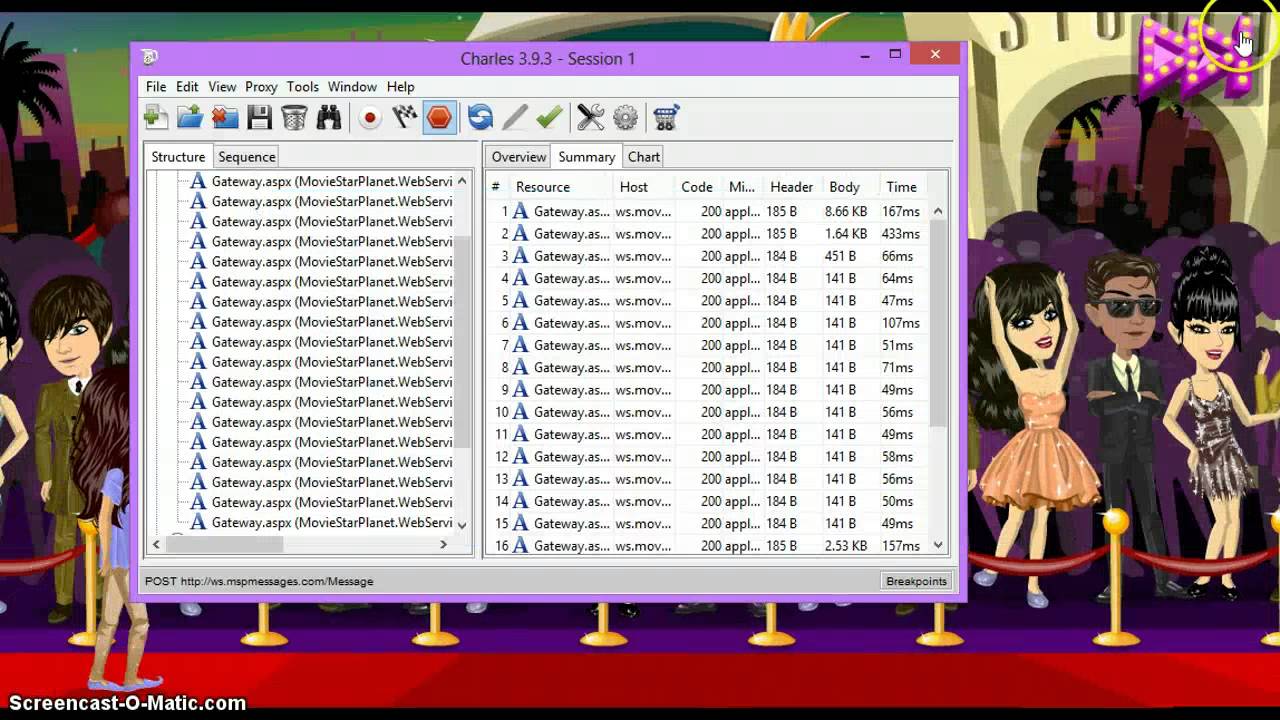Open a saved session via the folder icon
Viewport: 1280px width, 720px height.
click(190, 118)
